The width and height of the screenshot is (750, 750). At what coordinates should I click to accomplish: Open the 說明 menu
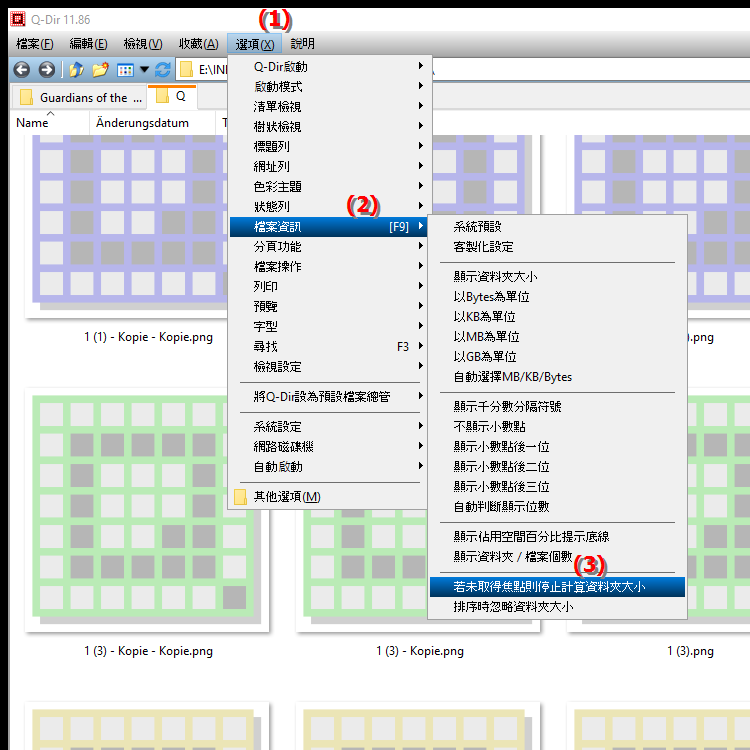pyautogui.click(x=303, y=44)
